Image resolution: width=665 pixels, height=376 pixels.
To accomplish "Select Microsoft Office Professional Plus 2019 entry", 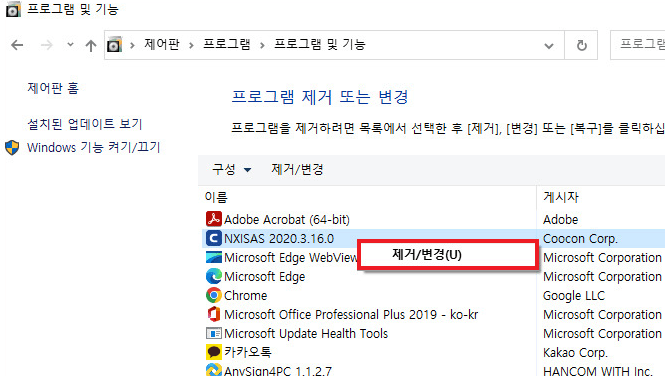I will click(351, 314).
